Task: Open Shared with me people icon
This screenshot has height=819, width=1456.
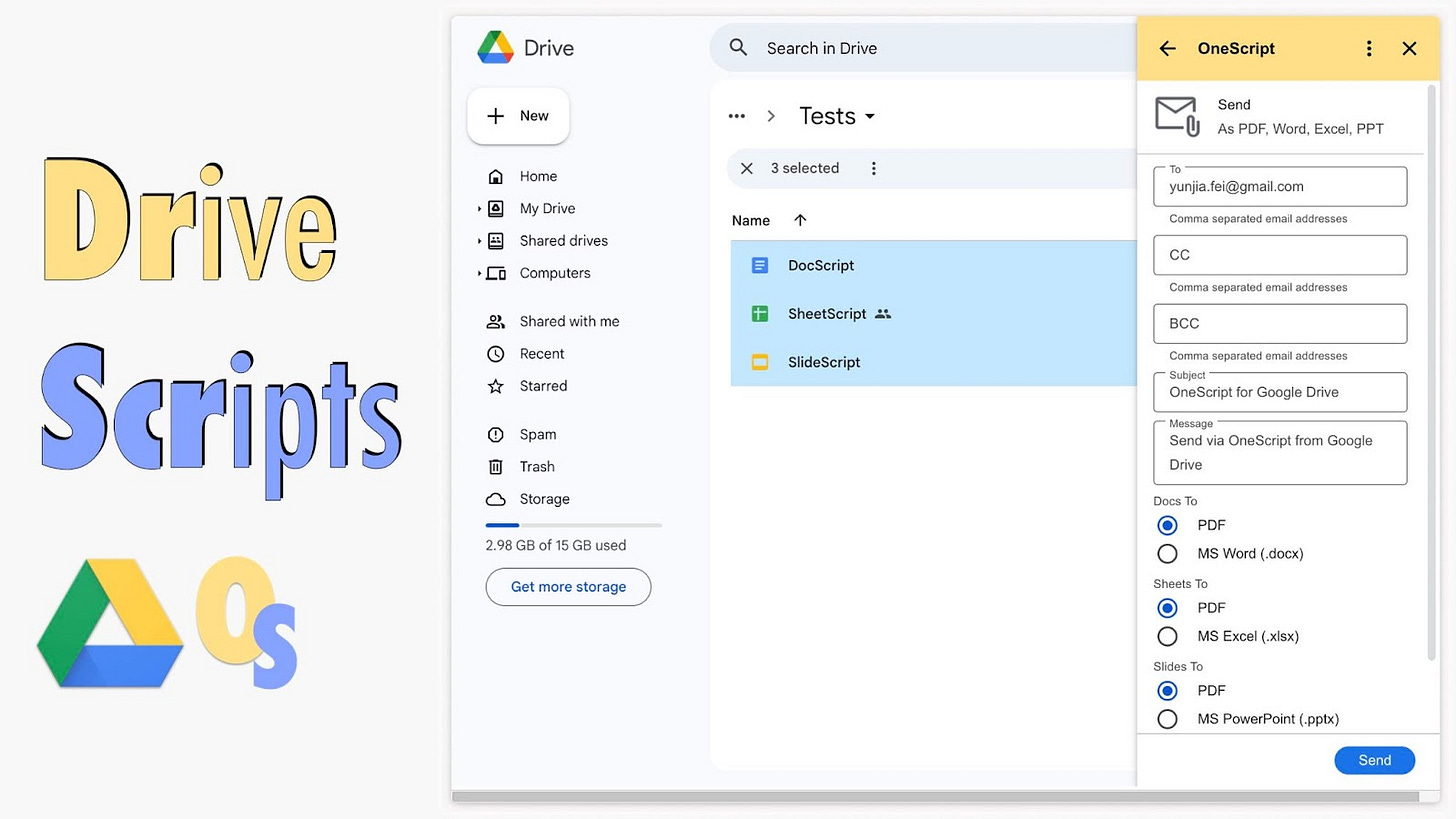Action: point(495,321)
